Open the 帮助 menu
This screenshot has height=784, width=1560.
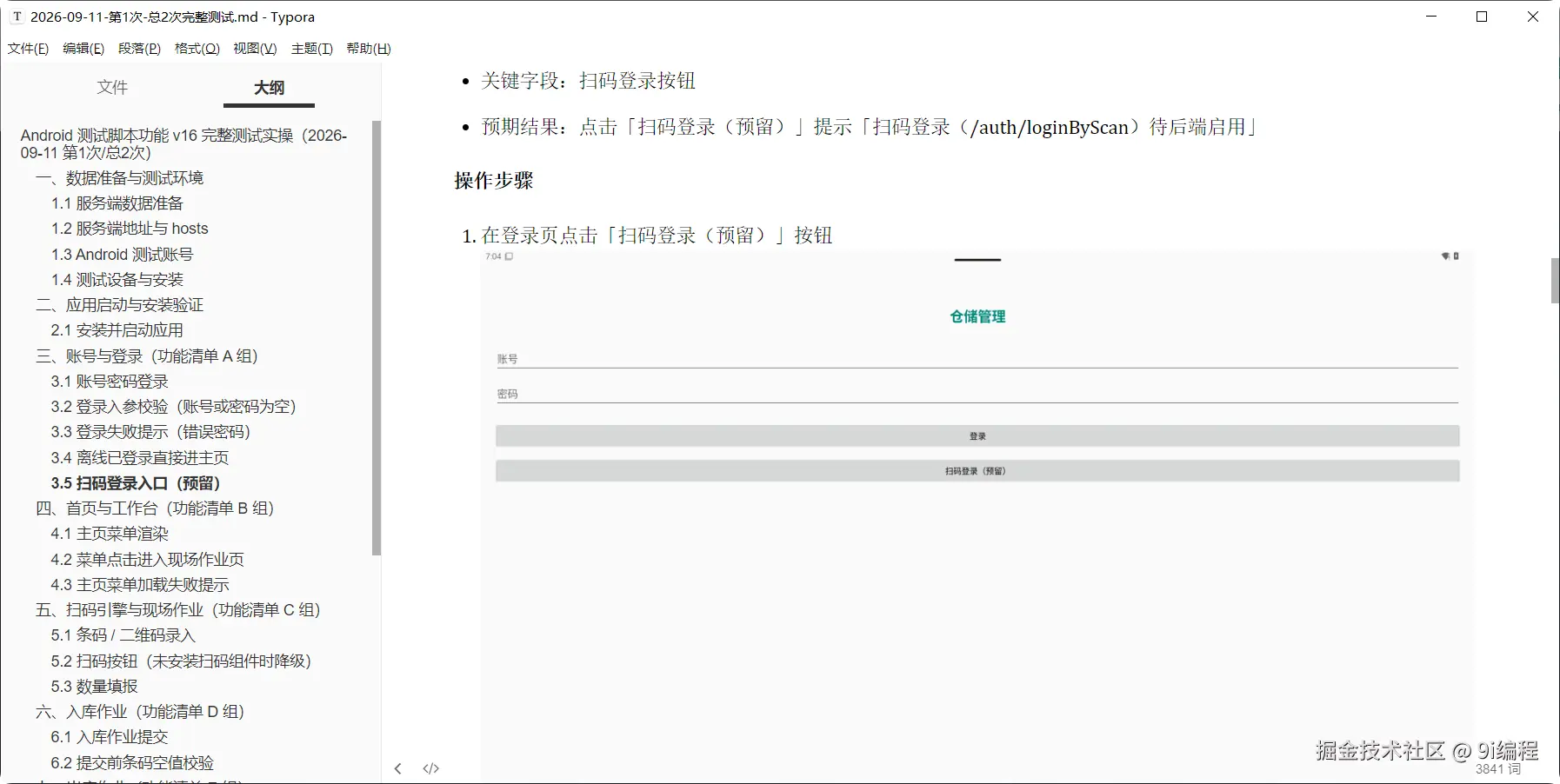tap(369, 49)
